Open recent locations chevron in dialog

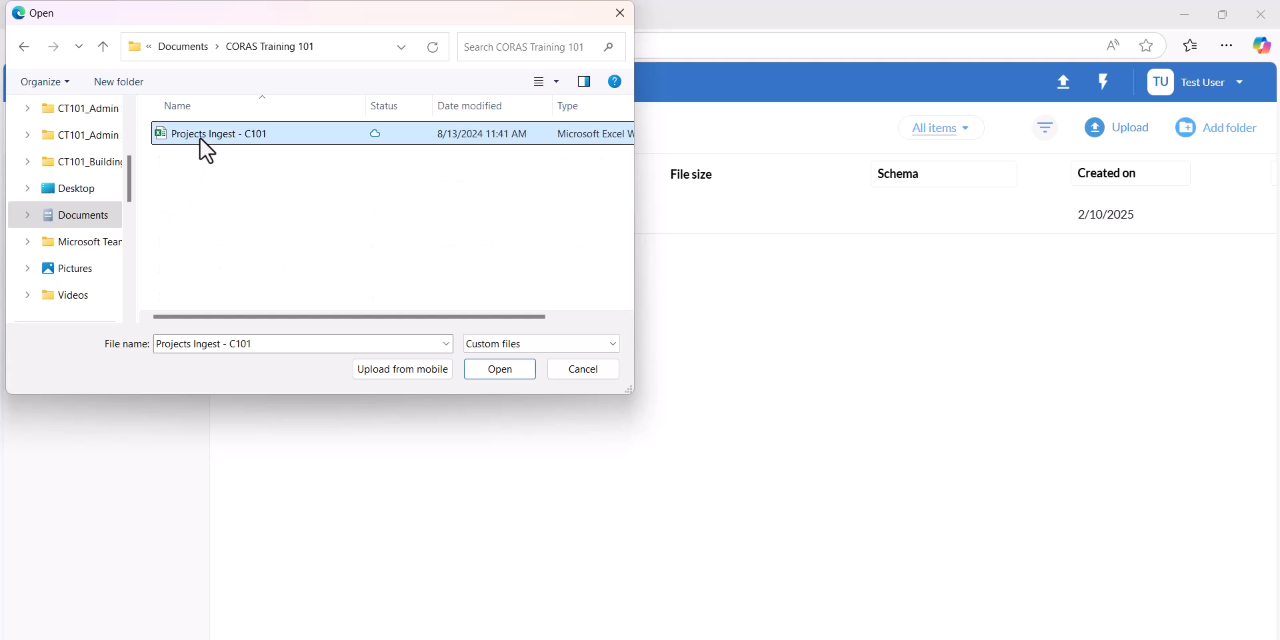(x=78, y=47)
